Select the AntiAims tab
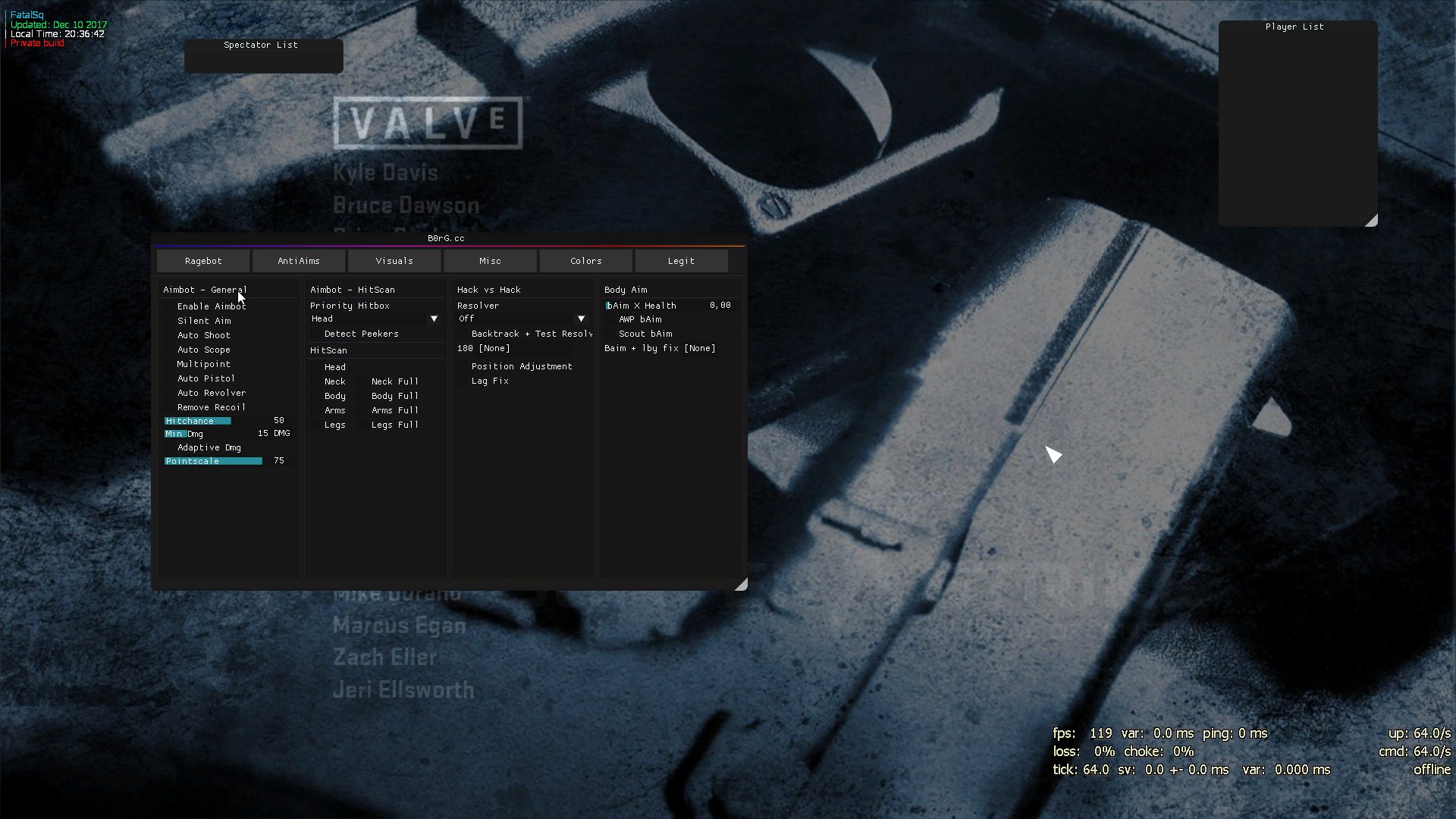1456x819 pixels. tap(299, 261)
